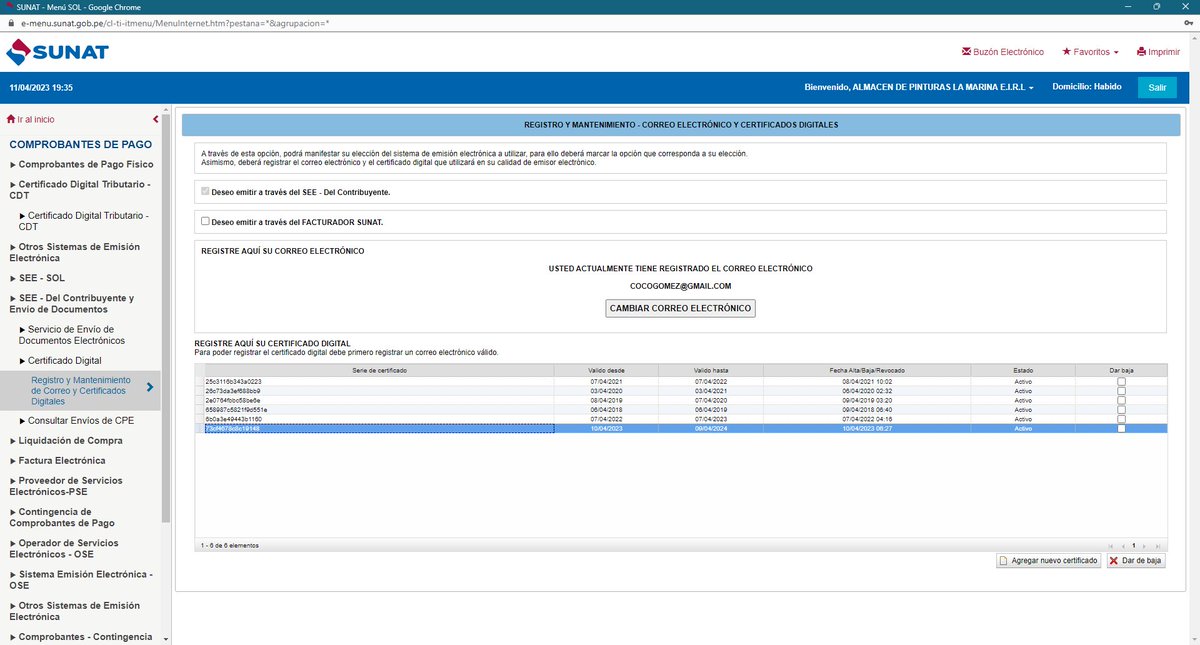Open the Liquidación de Compra menu
The image size is (1200, 645).
[66, 440]
